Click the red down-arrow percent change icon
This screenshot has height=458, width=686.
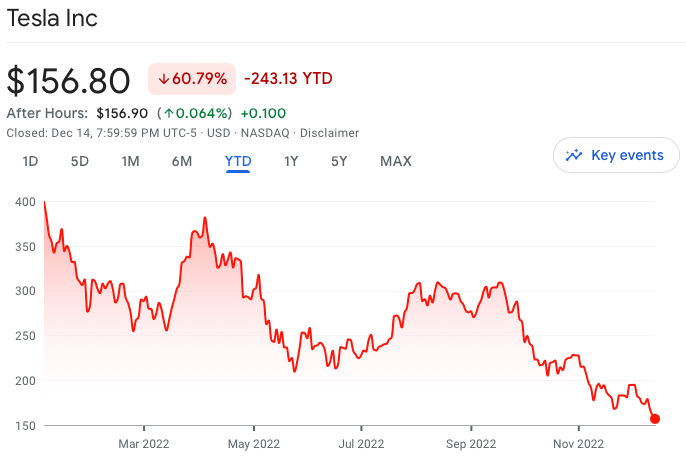click(164, 79)
